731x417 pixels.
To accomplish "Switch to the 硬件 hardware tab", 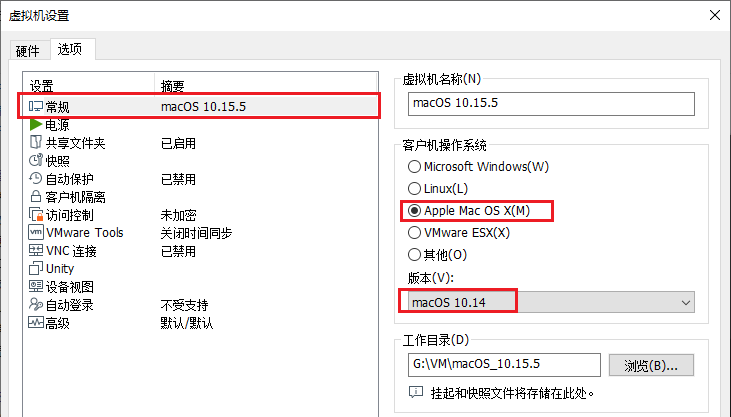I will tap(28, 51).
